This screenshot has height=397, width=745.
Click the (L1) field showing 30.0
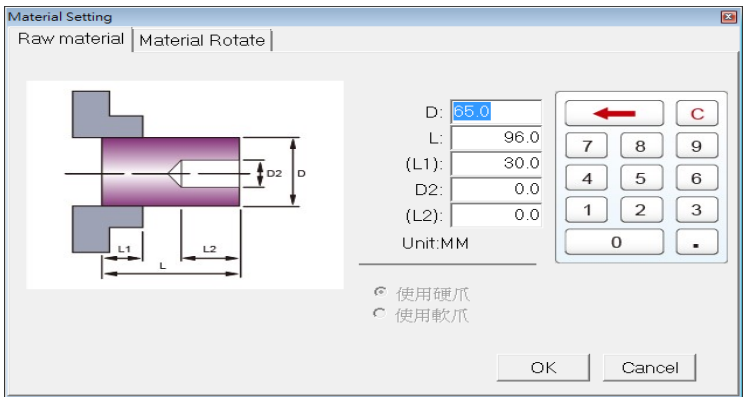(x=496, y=163)
